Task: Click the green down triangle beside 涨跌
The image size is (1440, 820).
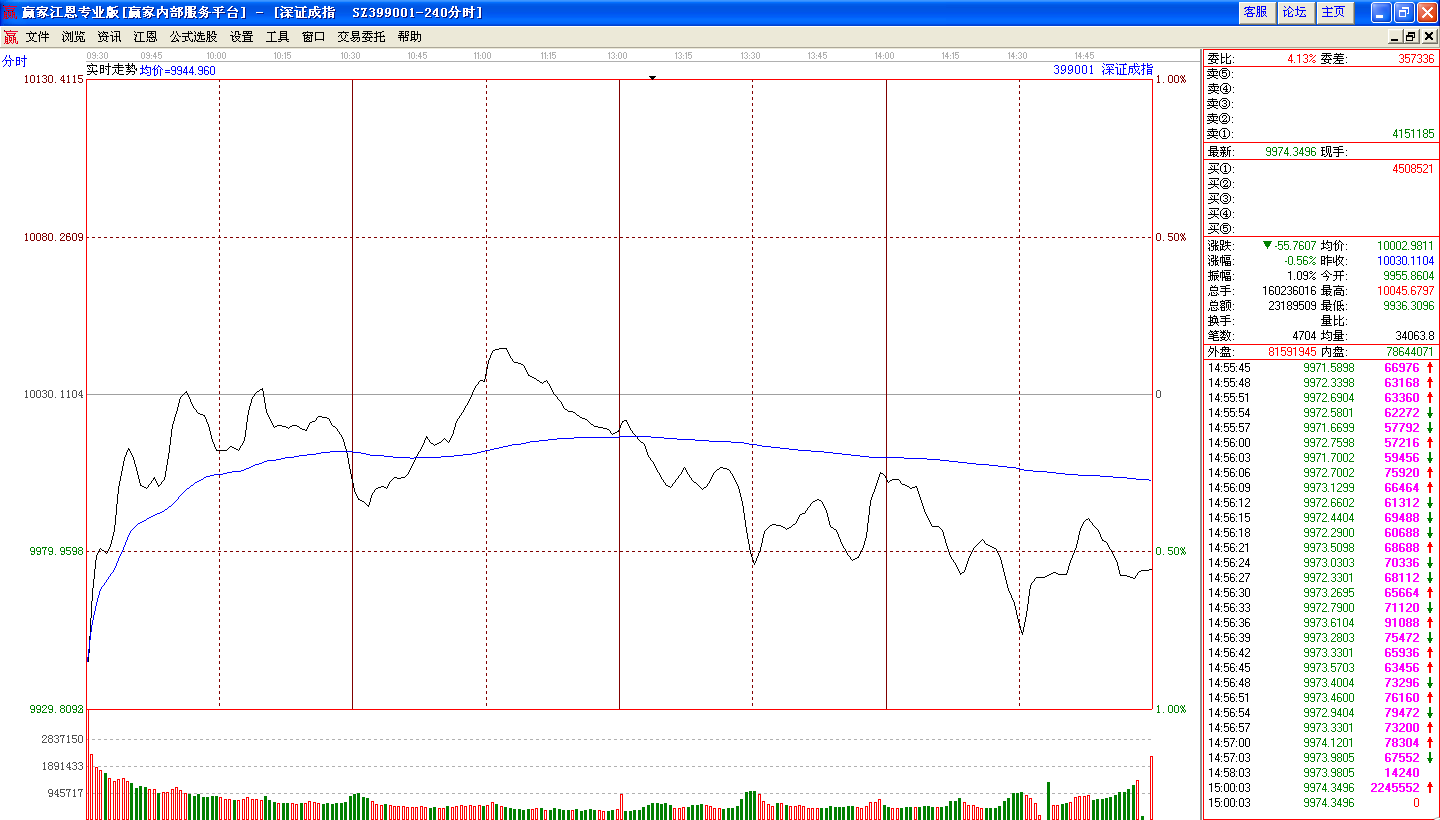Action: click(x=1268, y=245)
